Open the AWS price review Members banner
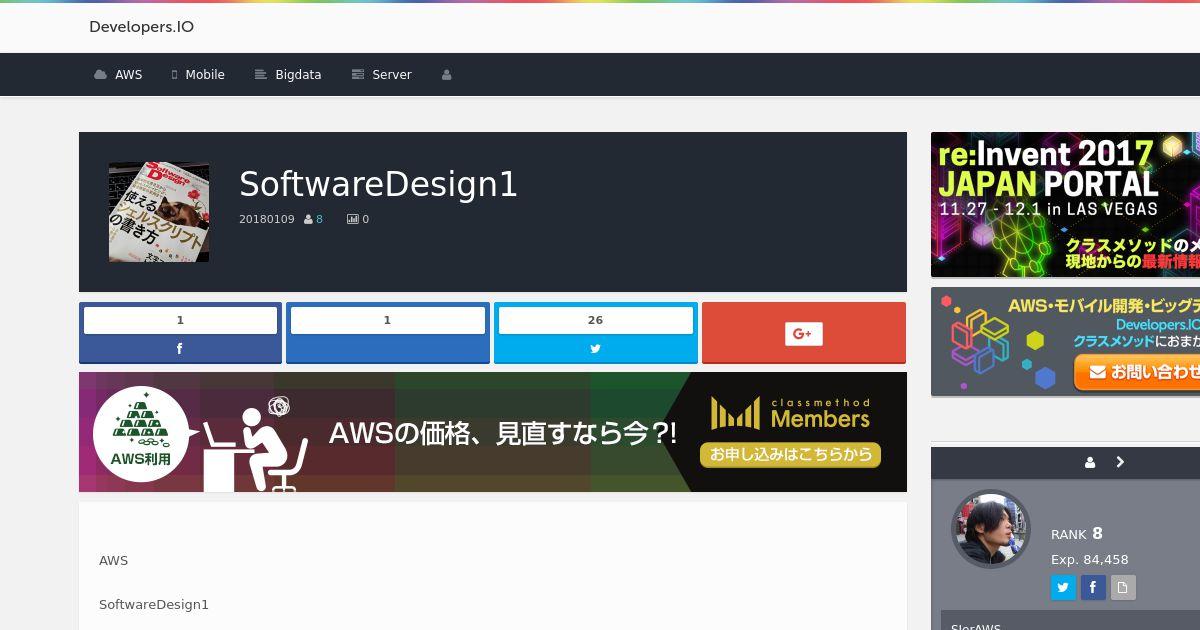 point(493,432)
